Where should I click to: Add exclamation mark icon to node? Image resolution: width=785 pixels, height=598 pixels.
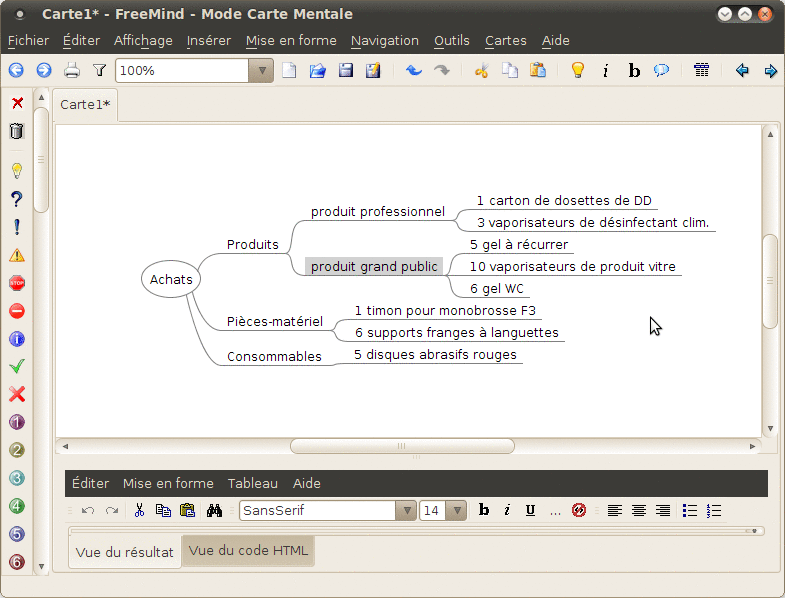click(17, 227)
